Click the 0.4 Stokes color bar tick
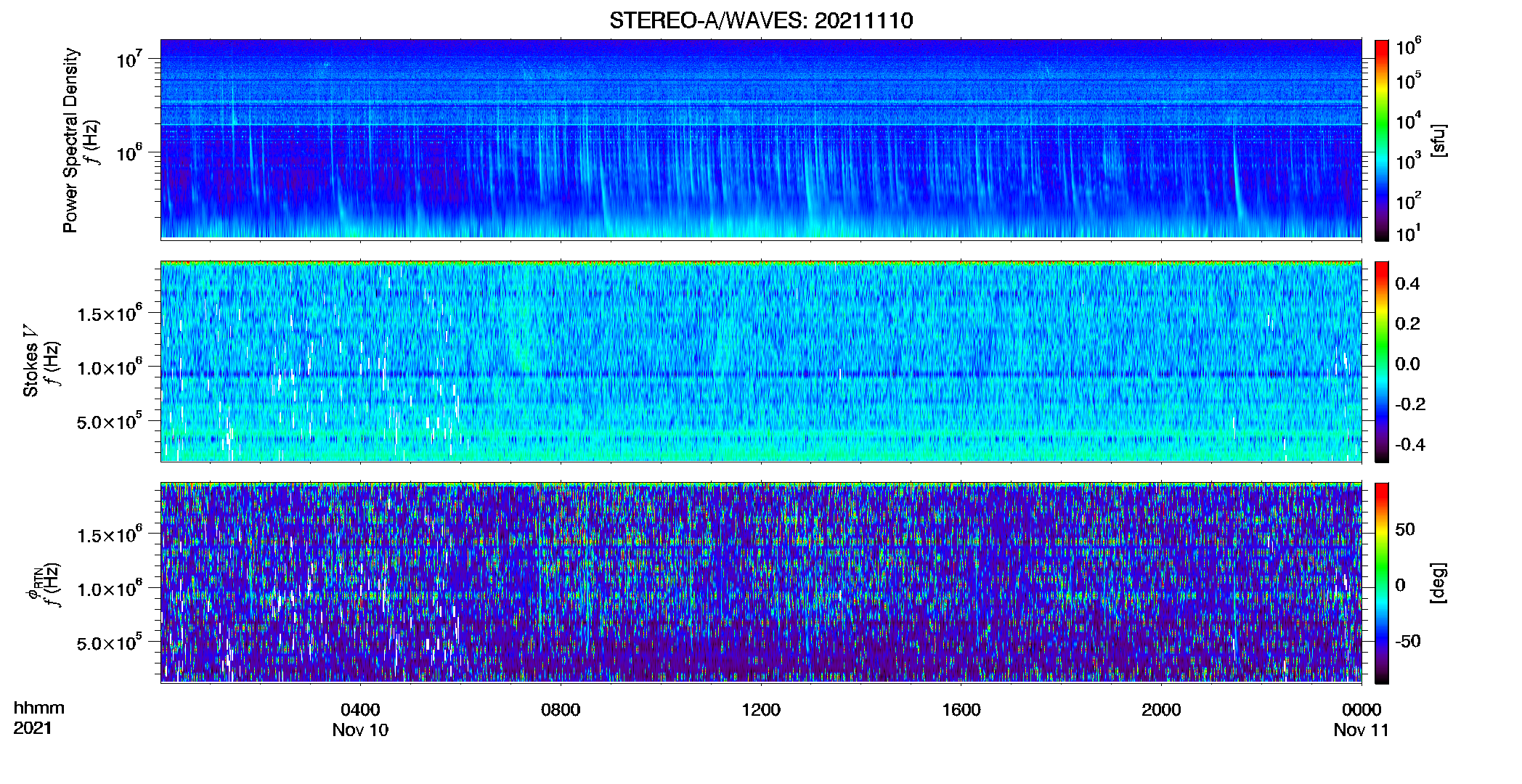The width and height of the screenshot is (1522, 784). pyautogui.click(x=1407, y=284)
